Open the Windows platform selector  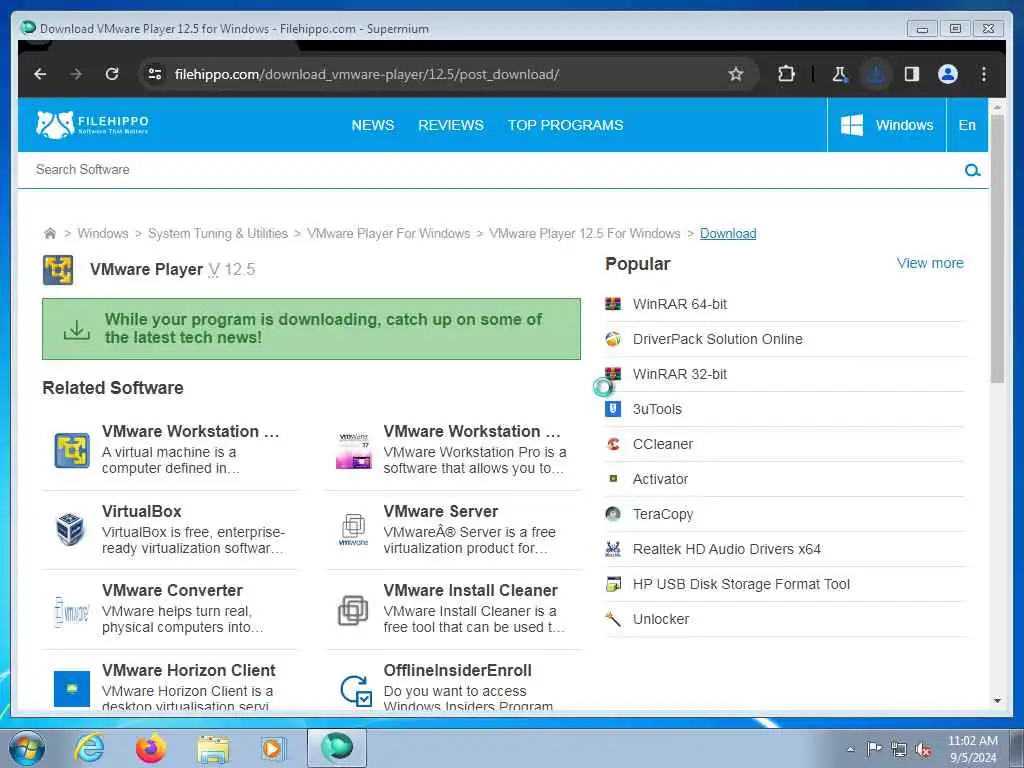pyautogui.click(x=886, y=125)
